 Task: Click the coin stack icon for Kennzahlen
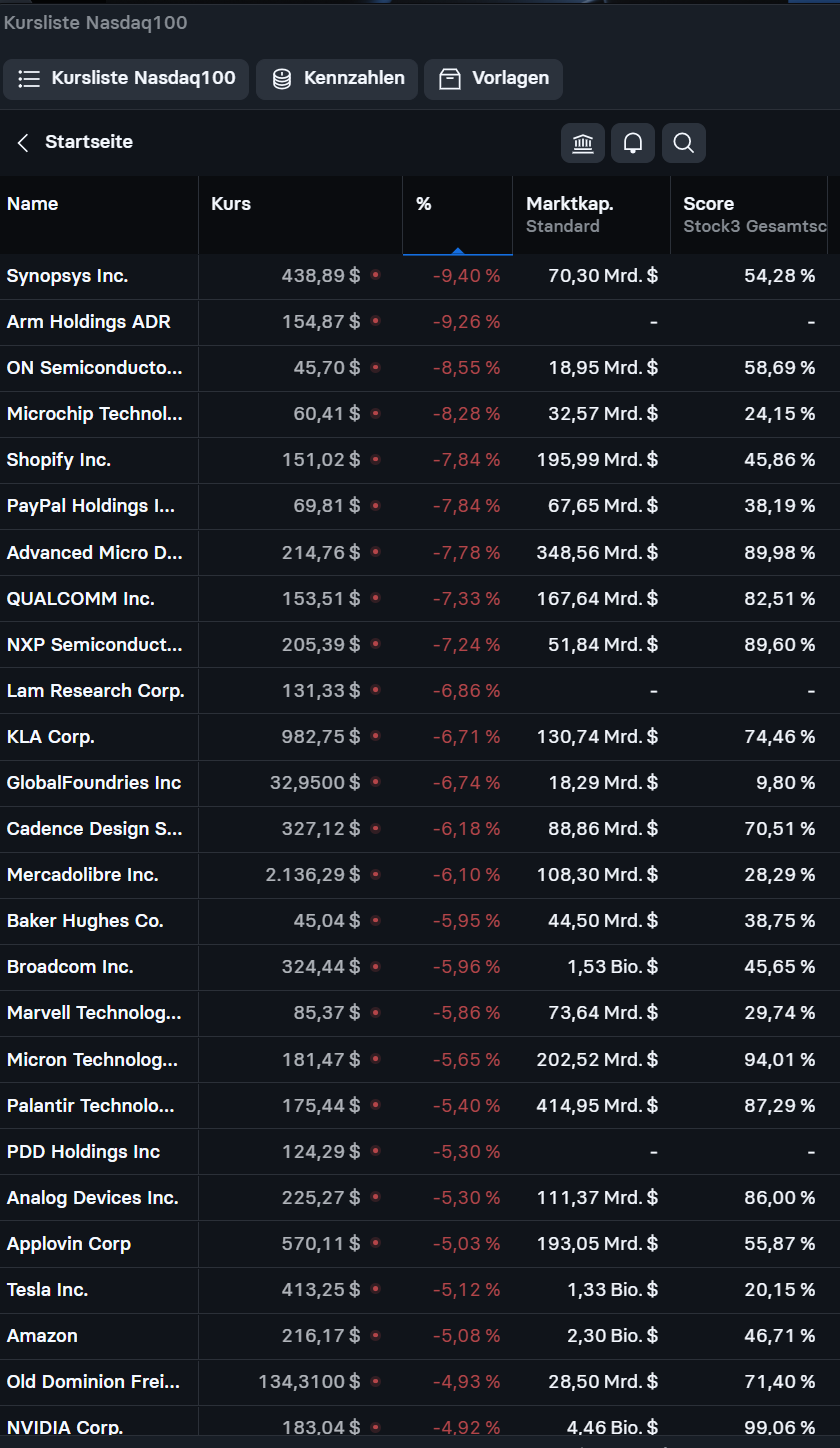tap(283, 79)
